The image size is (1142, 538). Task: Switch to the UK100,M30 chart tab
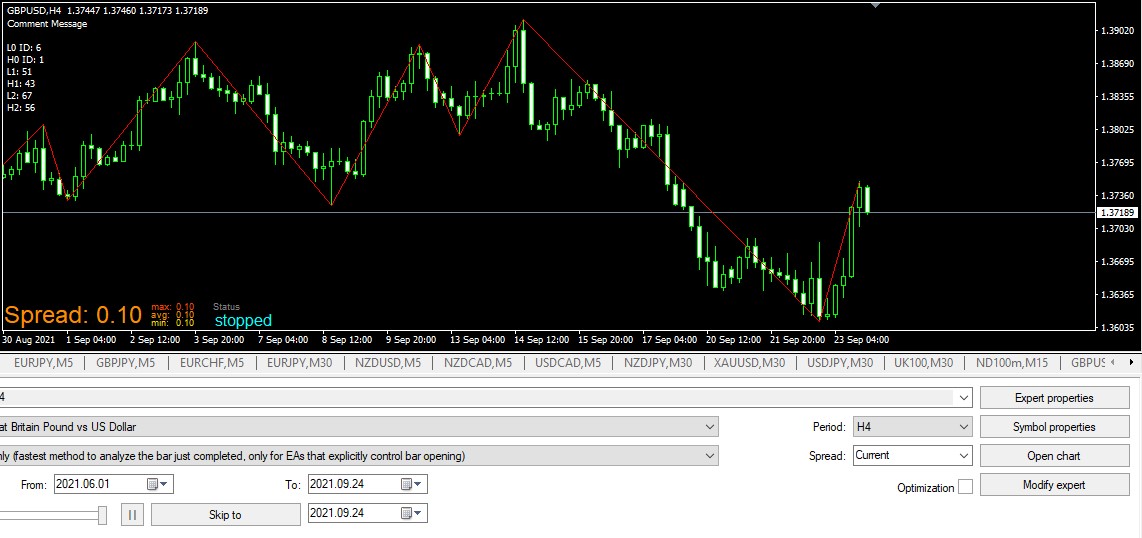pyautogui.click(x=924, y=362)
